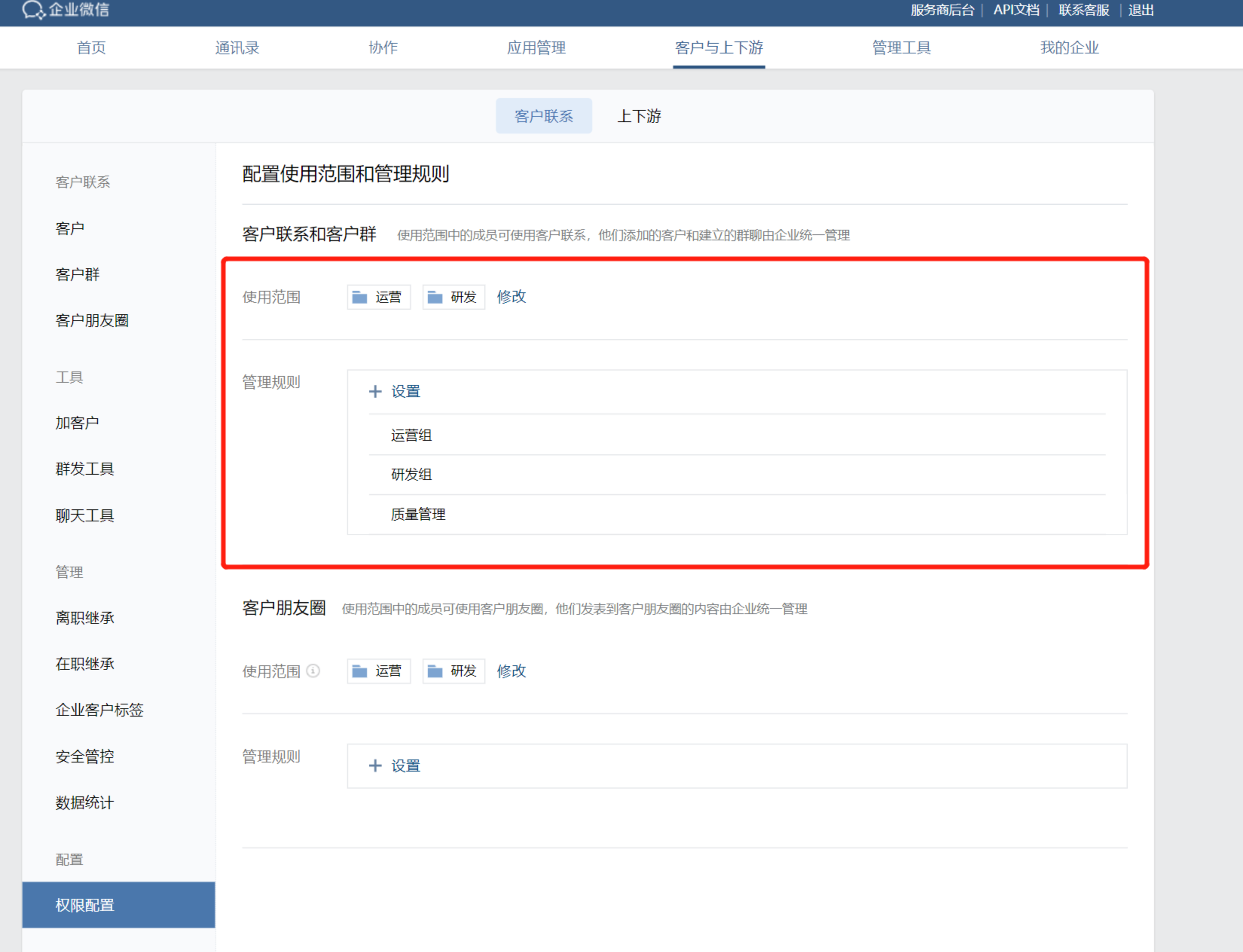Click 研发 folder tag in 客户朋友圈 scope
The height and width of the screenshot is (952, 1243).
[x=454, y=671]
